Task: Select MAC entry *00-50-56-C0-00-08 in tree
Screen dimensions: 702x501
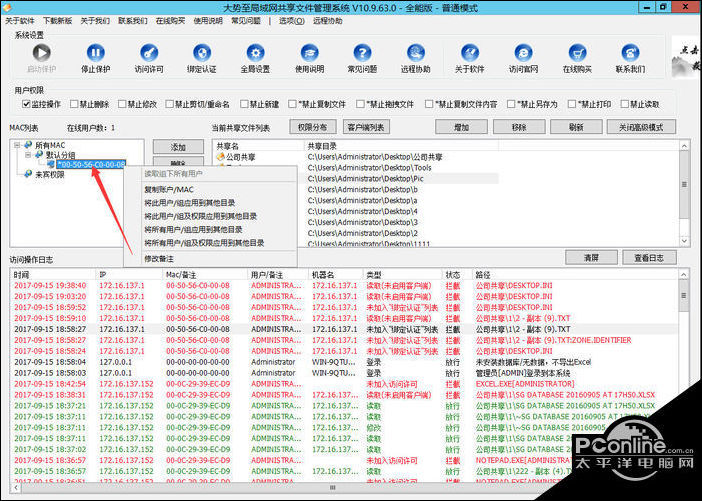Action: pyautogui.click(x=91, y=164)
